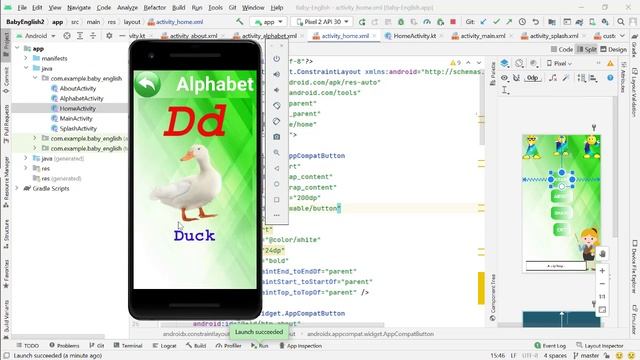Set default margins 0dp field

point(533,78)
